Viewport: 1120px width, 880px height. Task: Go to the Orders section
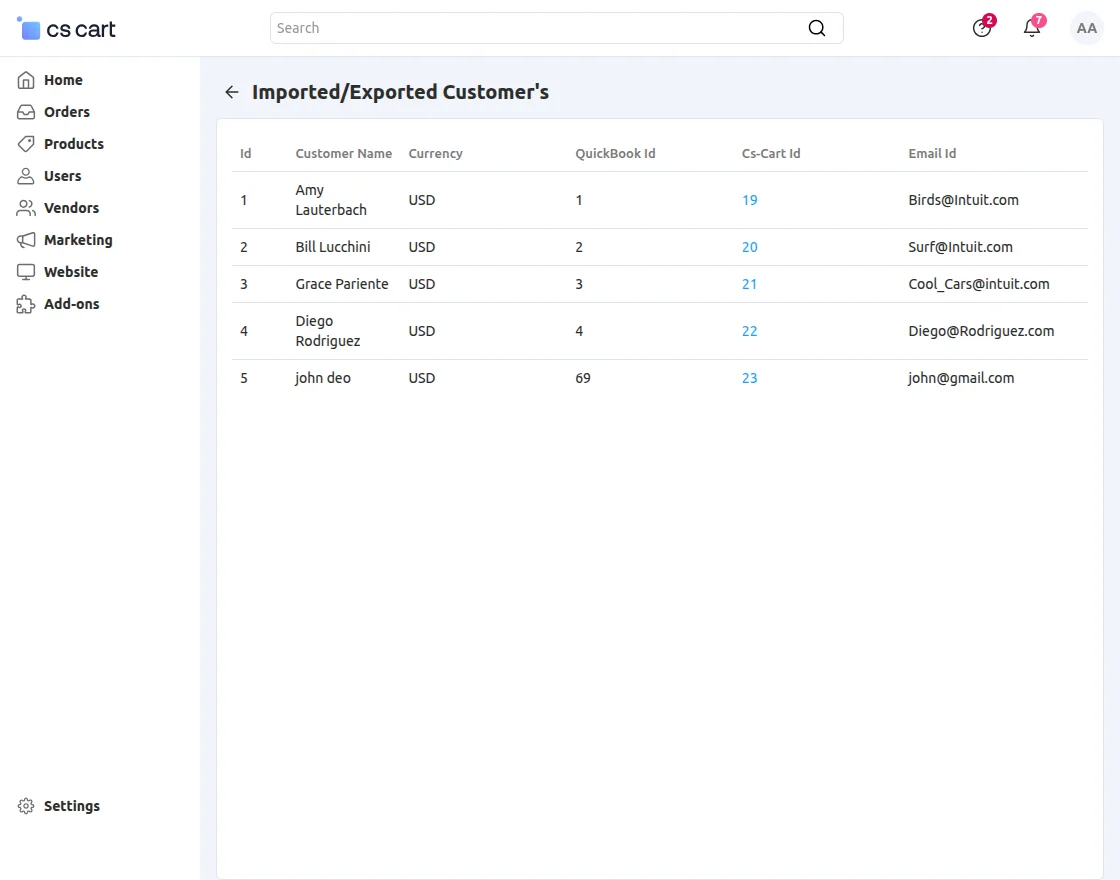(66, 112)
